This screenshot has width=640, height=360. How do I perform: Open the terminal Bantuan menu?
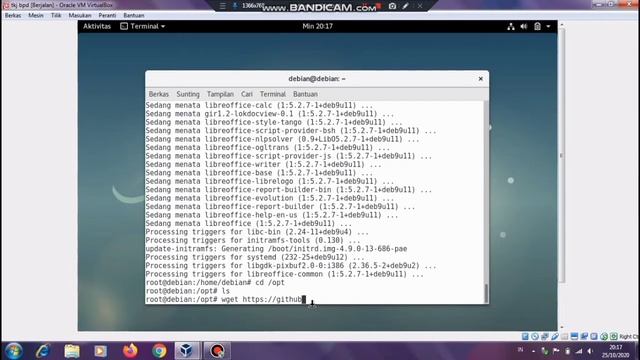(x=305, y=94)
